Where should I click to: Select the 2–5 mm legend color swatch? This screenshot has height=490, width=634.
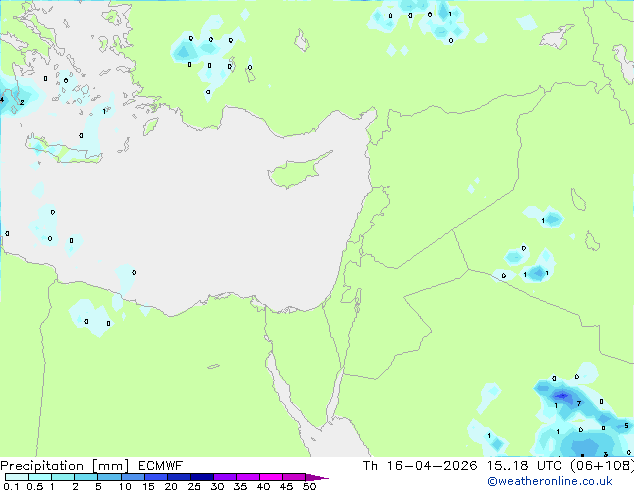(86, 477)
